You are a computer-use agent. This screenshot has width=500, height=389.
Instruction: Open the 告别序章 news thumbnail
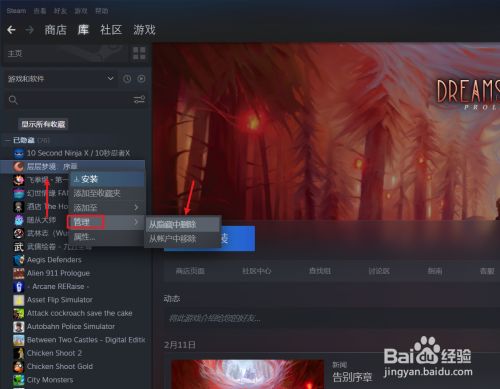247,374
